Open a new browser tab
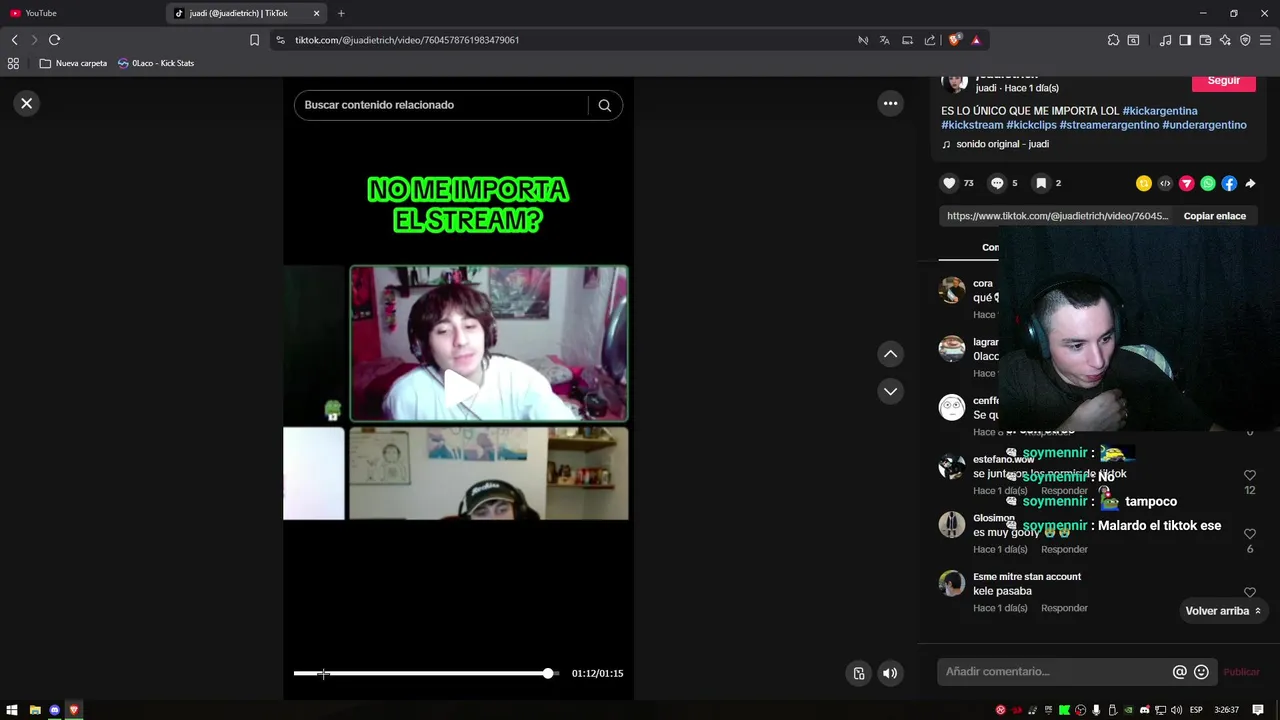This screenshot has height=720, width=1280. tap(341, 13)
